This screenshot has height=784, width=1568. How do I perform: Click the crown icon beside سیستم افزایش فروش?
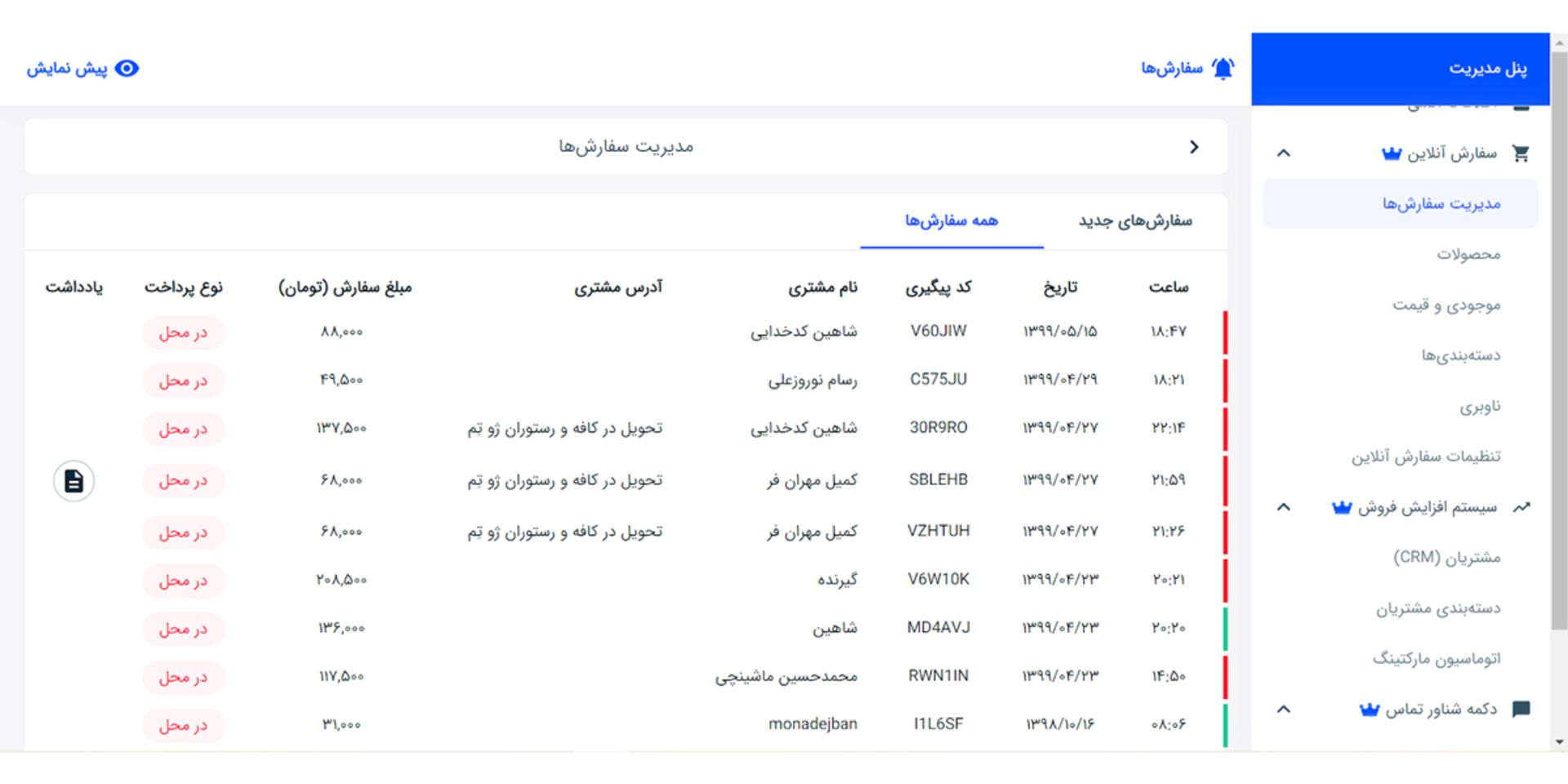[1339, 506]
